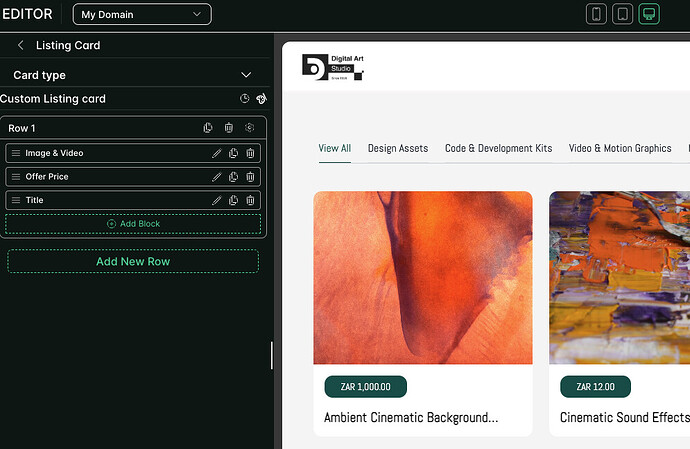
Task: Click the Ambient Cinematic Background thumbnail
Action: (x=422, y=277)
